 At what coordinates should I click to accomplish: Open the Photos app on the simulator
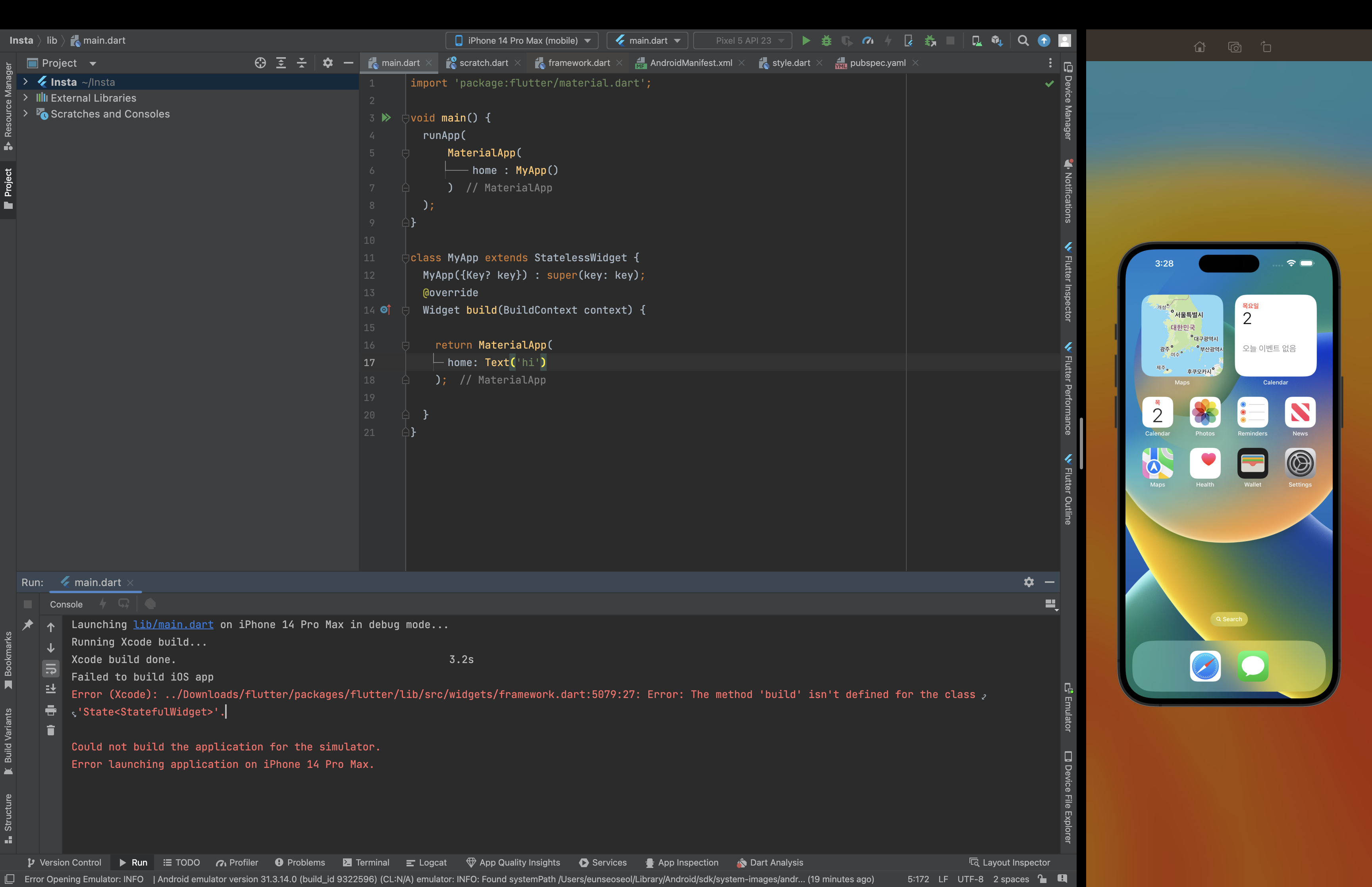tap(1205, 413)
